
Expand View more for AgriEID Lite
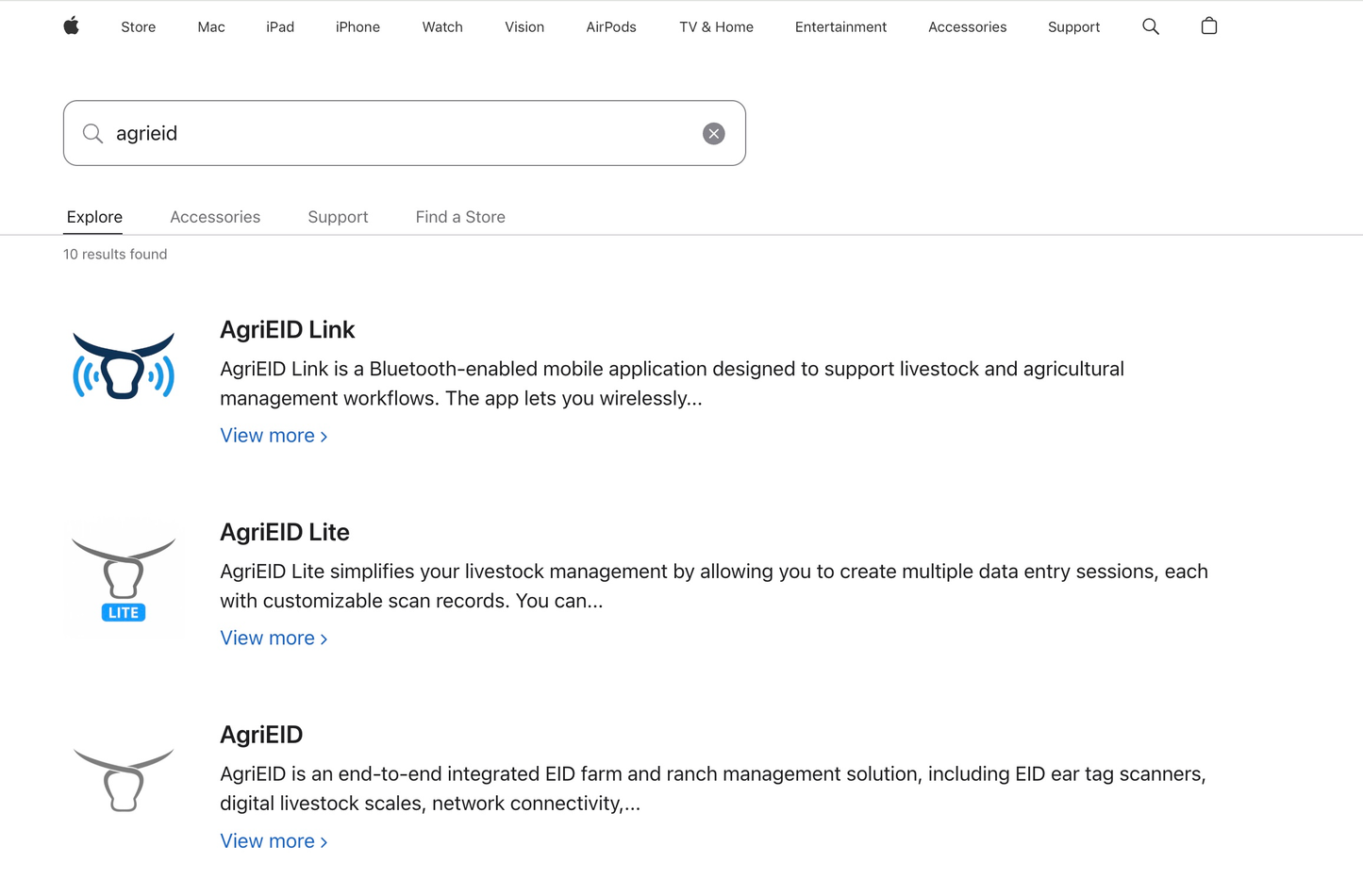[x=273, y=638]
